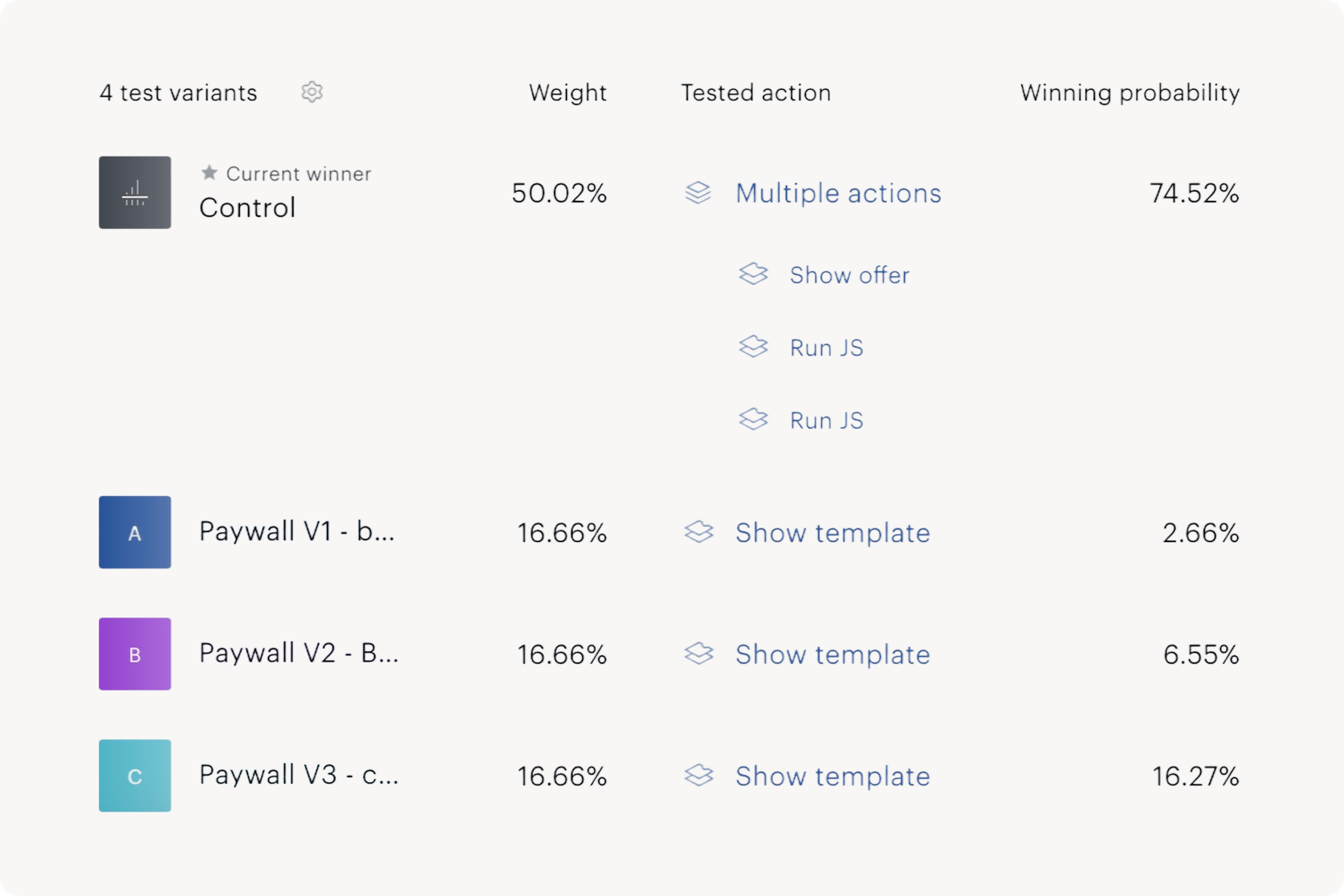
Task: Click the first Run JS action link
Action: [x=825, y=346]
